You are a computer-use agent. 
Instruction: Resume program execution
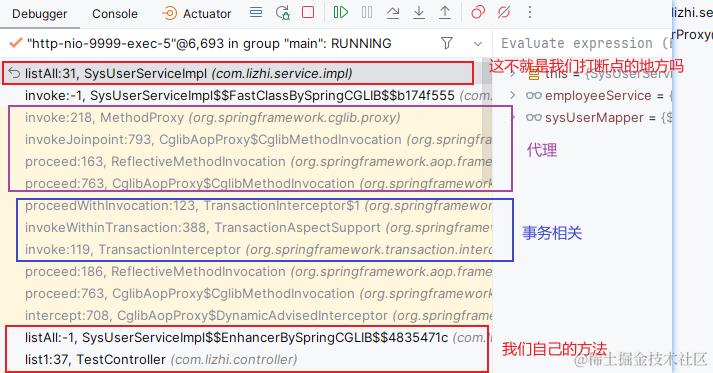pos(341,12)
